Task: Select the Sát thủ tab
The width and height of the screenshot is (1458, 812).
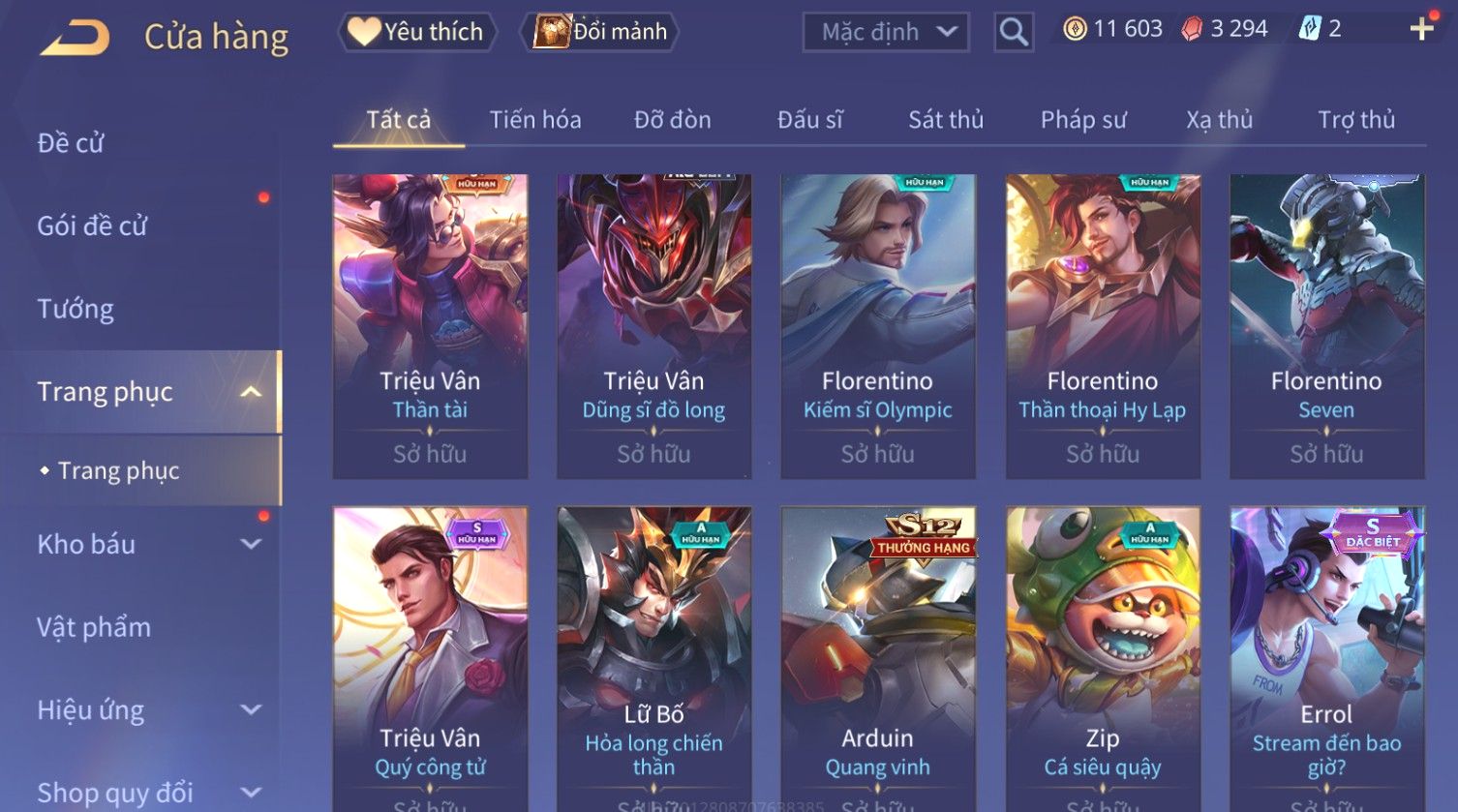Action: (946, 120)
